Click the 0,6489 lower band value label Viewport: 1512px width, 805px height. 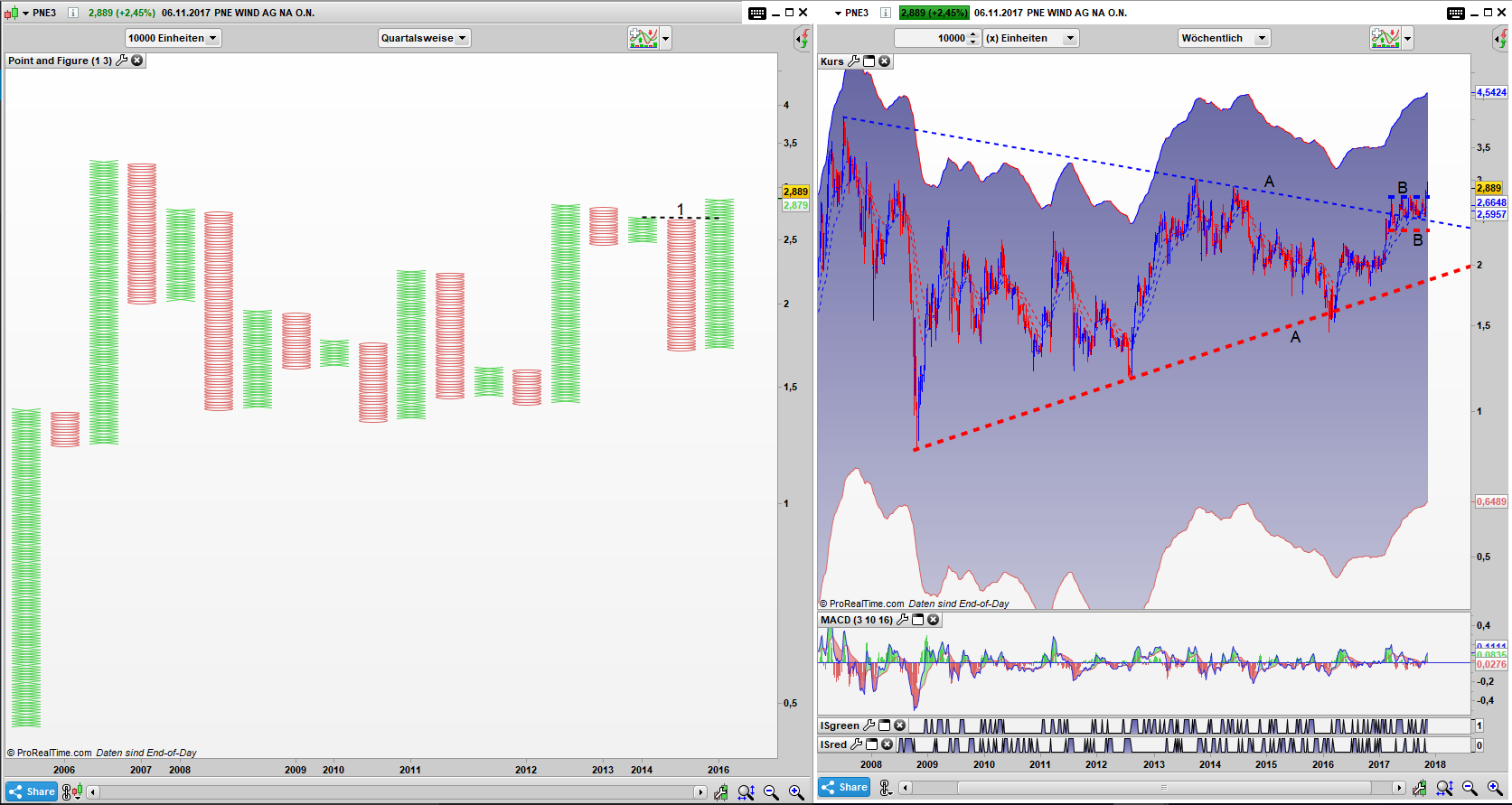1491,501
